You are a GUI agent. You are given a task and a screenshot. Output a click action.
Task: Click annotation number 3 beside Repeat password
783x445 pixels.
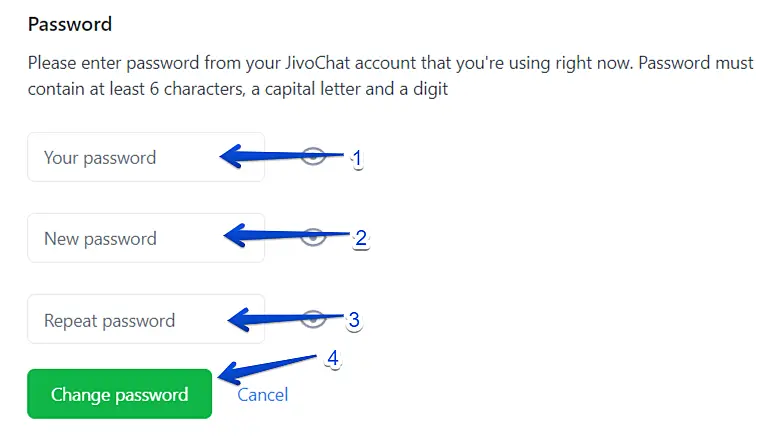coord(353,321)
